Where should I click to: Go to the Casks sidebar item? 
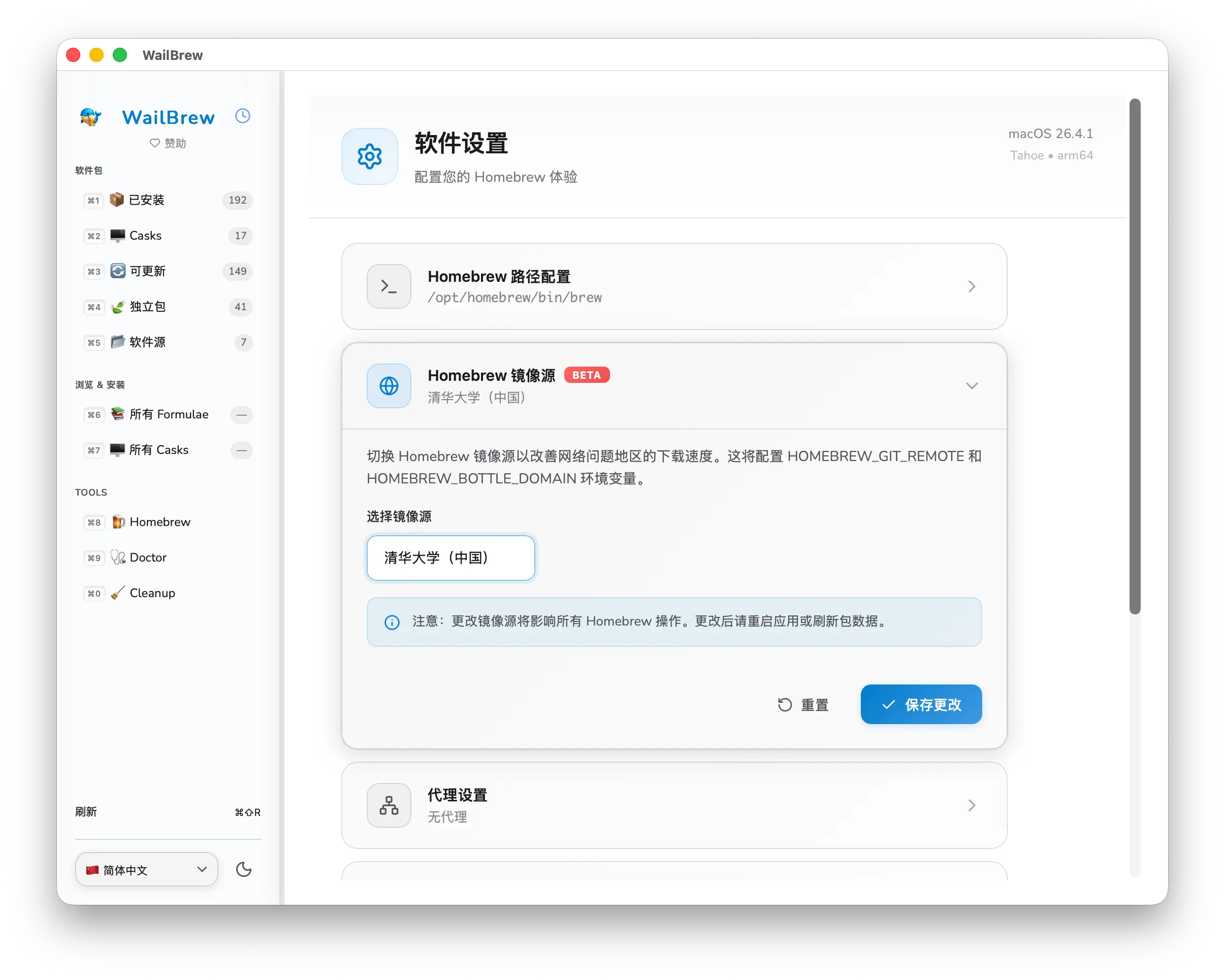click(x=168, y=236)
